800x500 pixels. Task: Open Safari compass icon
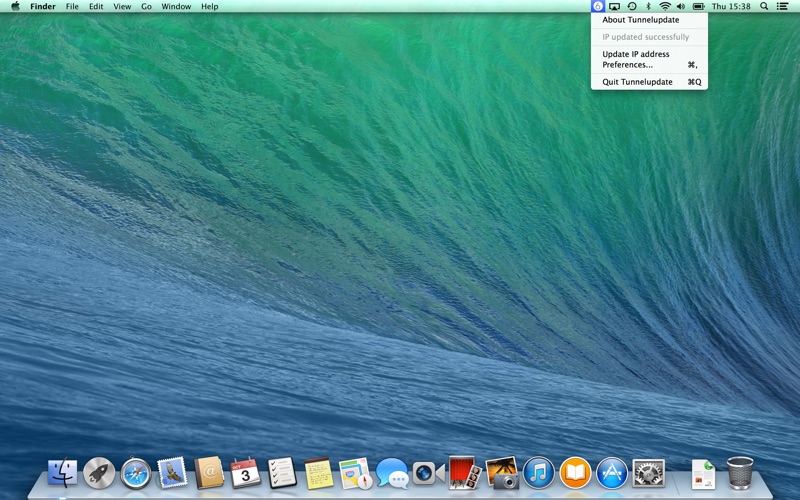tap(136, 473)
